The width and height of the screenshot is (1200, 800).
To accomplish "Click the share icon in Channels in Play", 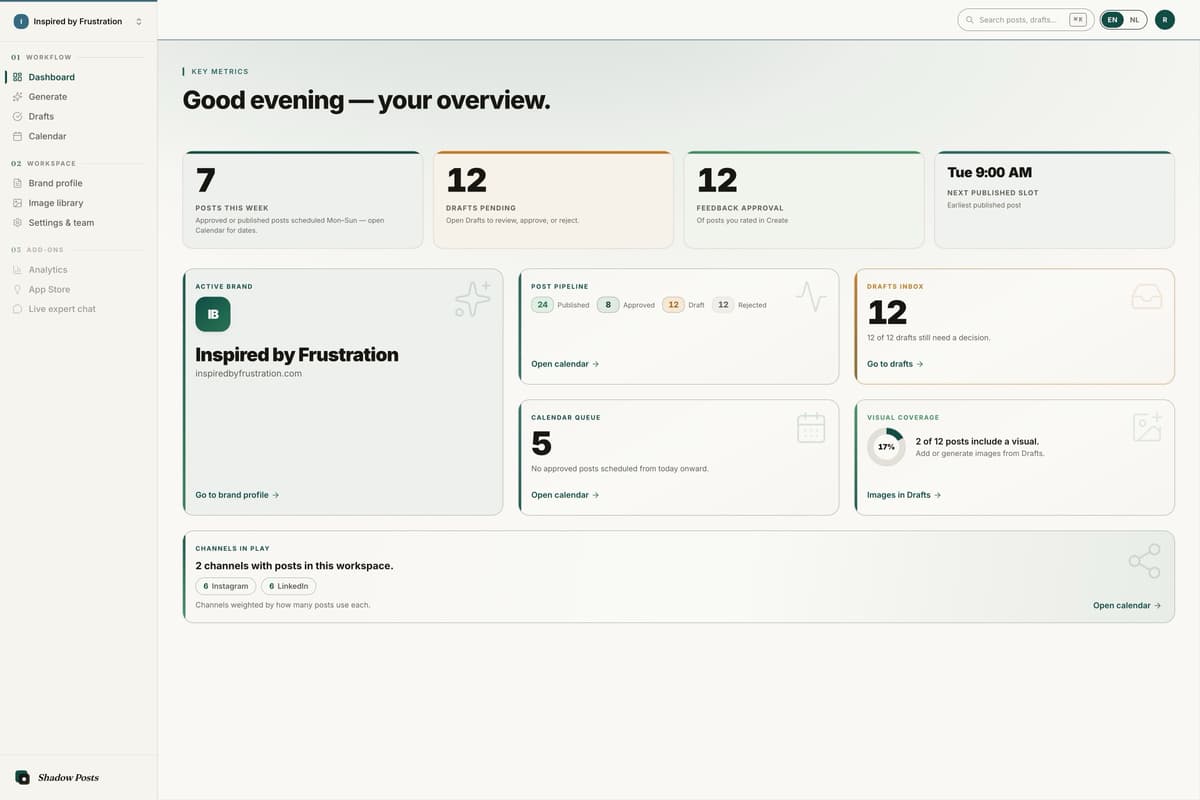I will 1145,561.
